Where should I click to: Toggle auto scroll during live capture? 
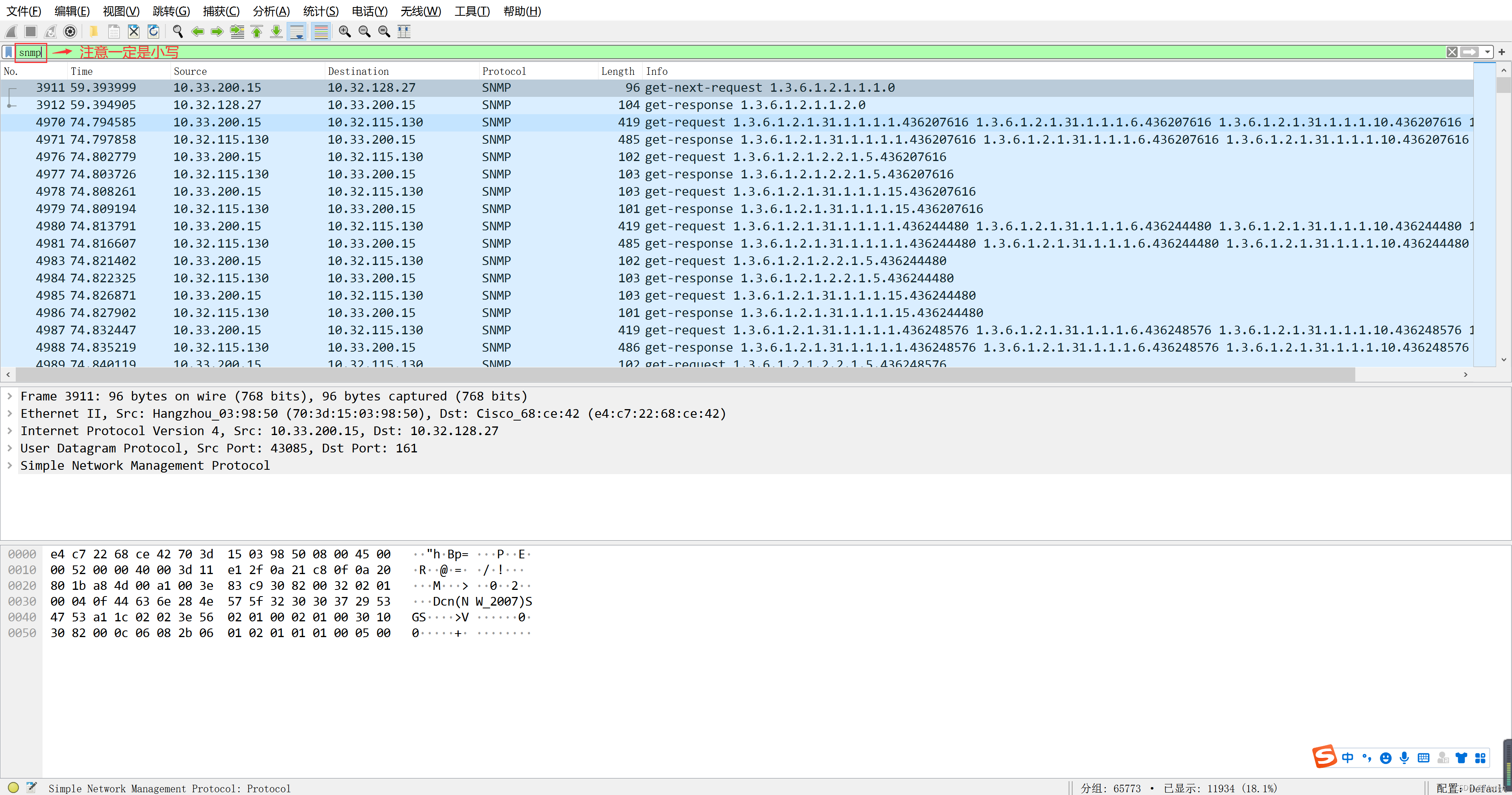pyautogui.click(x=298, y=32)
